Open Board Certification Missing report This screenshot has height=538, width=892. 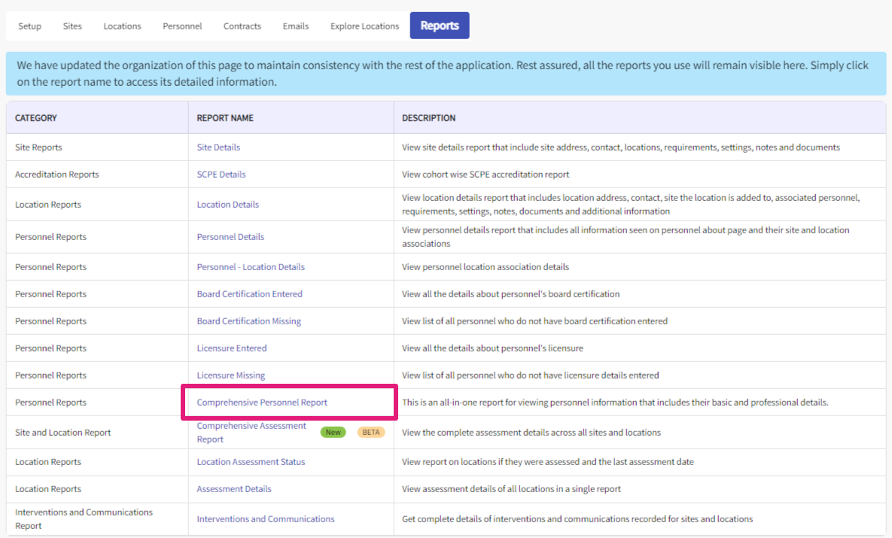[x=248, y=321]
